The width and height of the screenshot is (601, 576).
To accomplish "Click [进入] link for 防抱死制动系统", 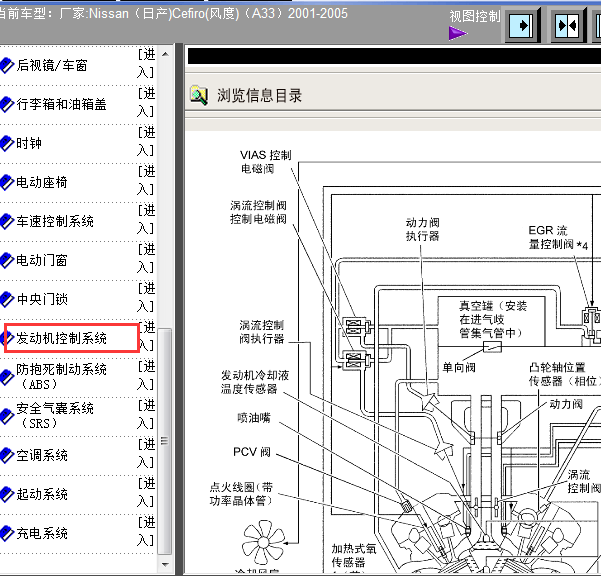I will (146, 375).
